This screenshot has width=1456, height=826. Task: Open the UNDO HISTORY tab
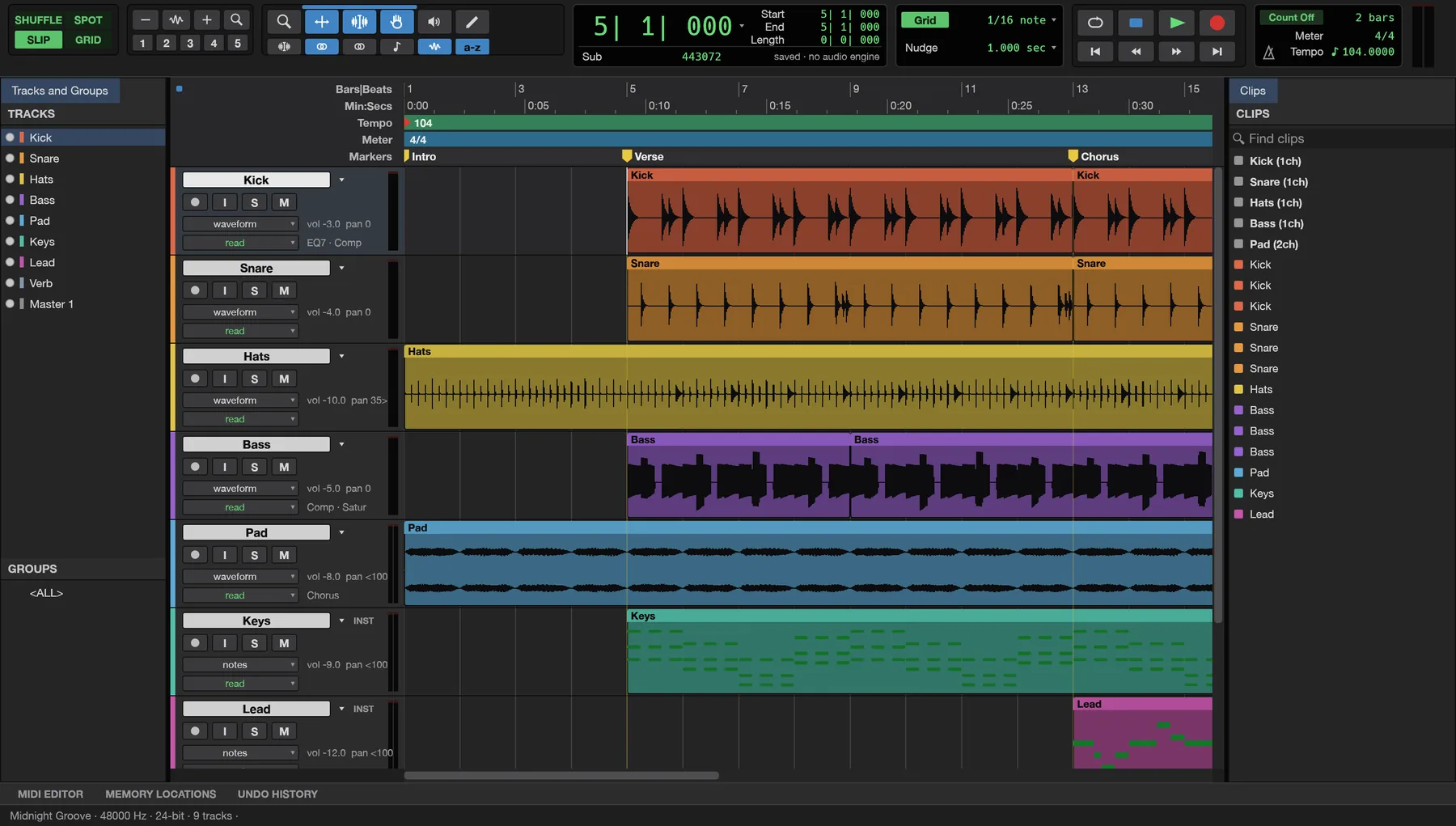point(277,794)
